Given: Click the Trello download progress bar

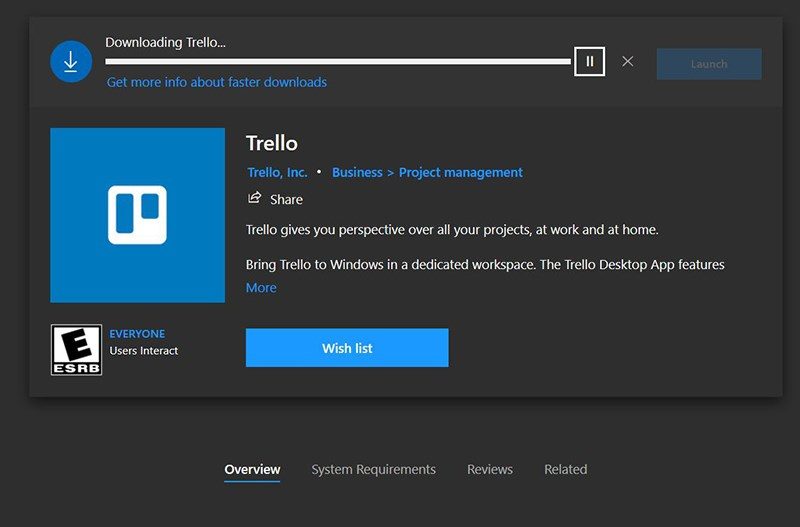Looking at the screenshot, I should coord(338,62).
